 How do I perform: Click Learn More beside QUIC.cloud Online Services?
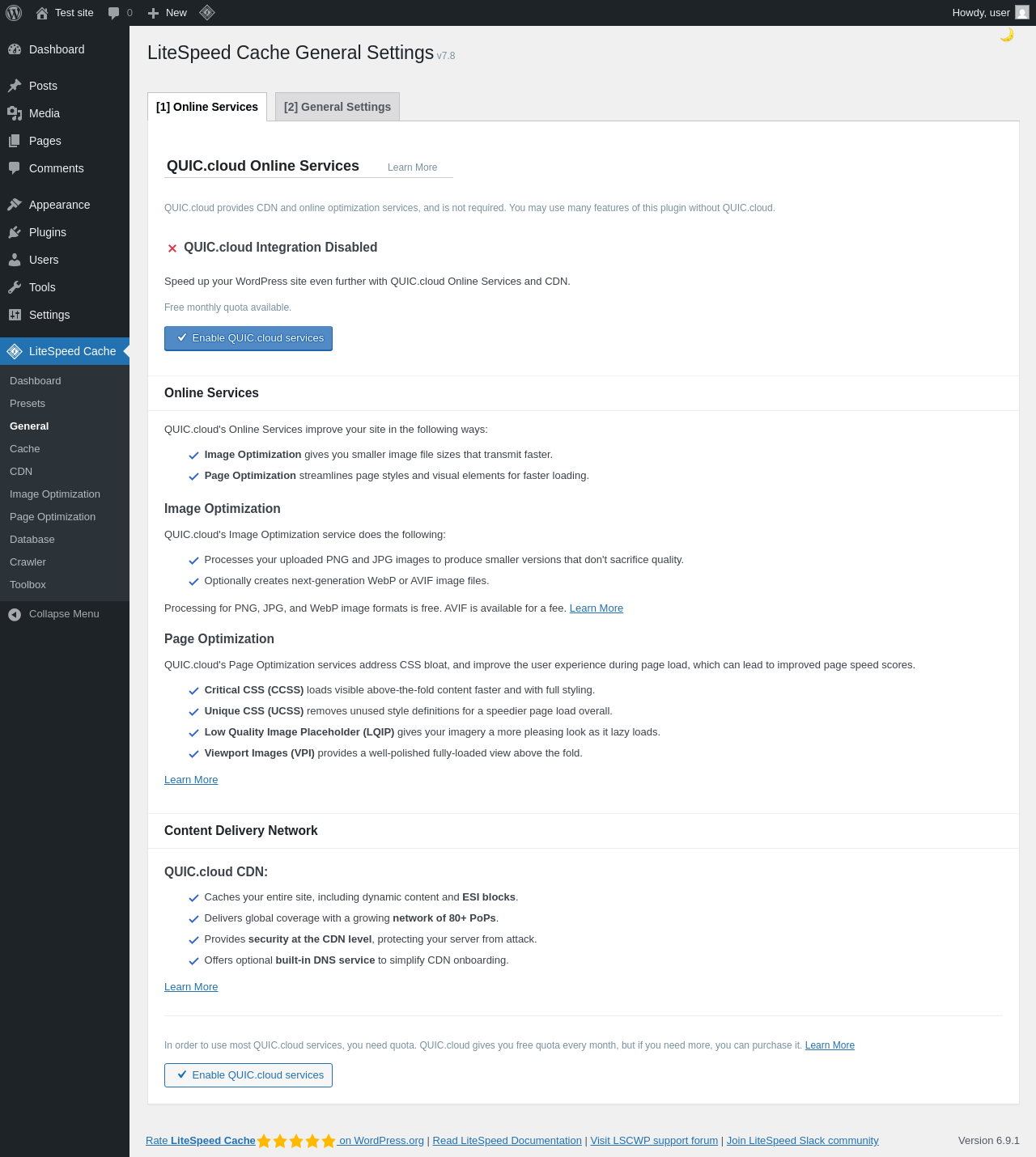coord(412,167)
